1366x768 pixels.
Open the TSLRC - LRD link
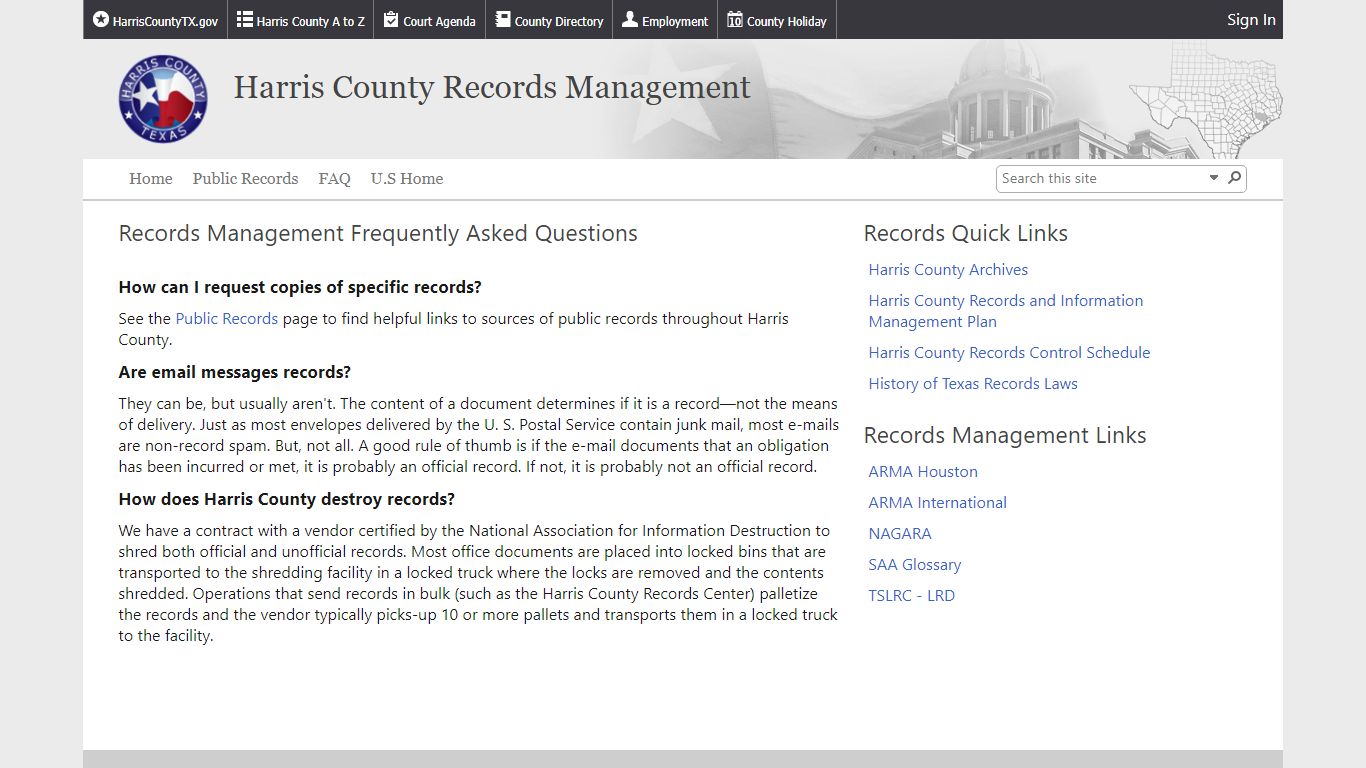point(912,596)
